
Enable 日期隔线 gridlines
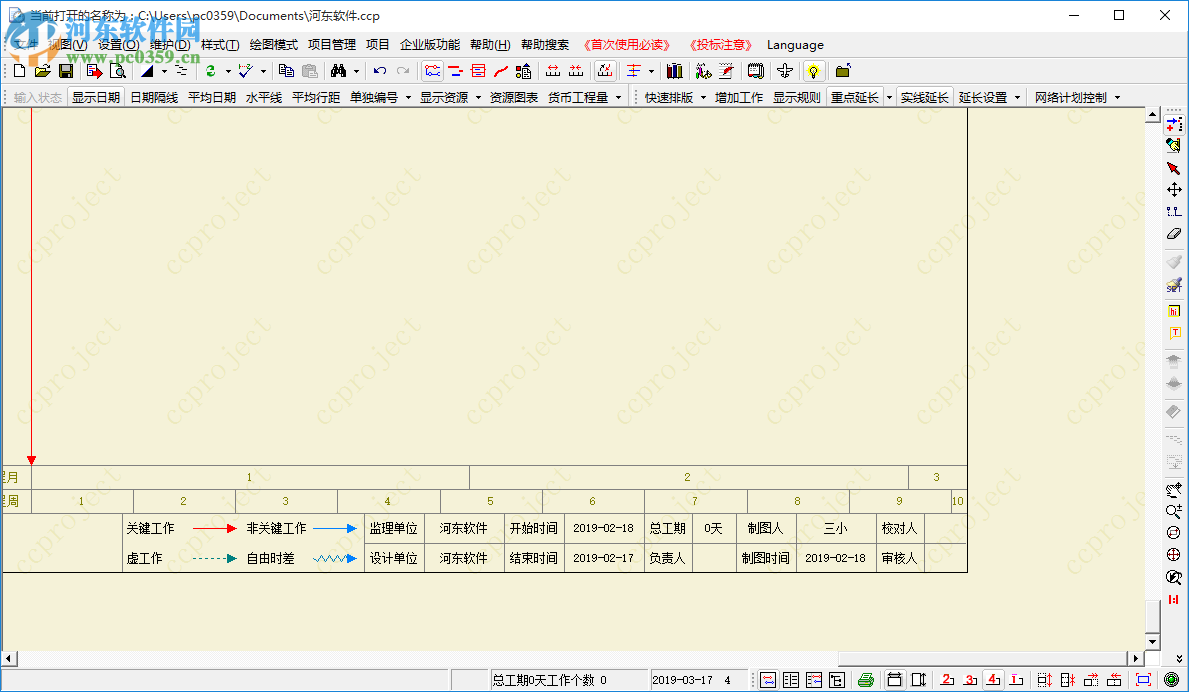154,97
